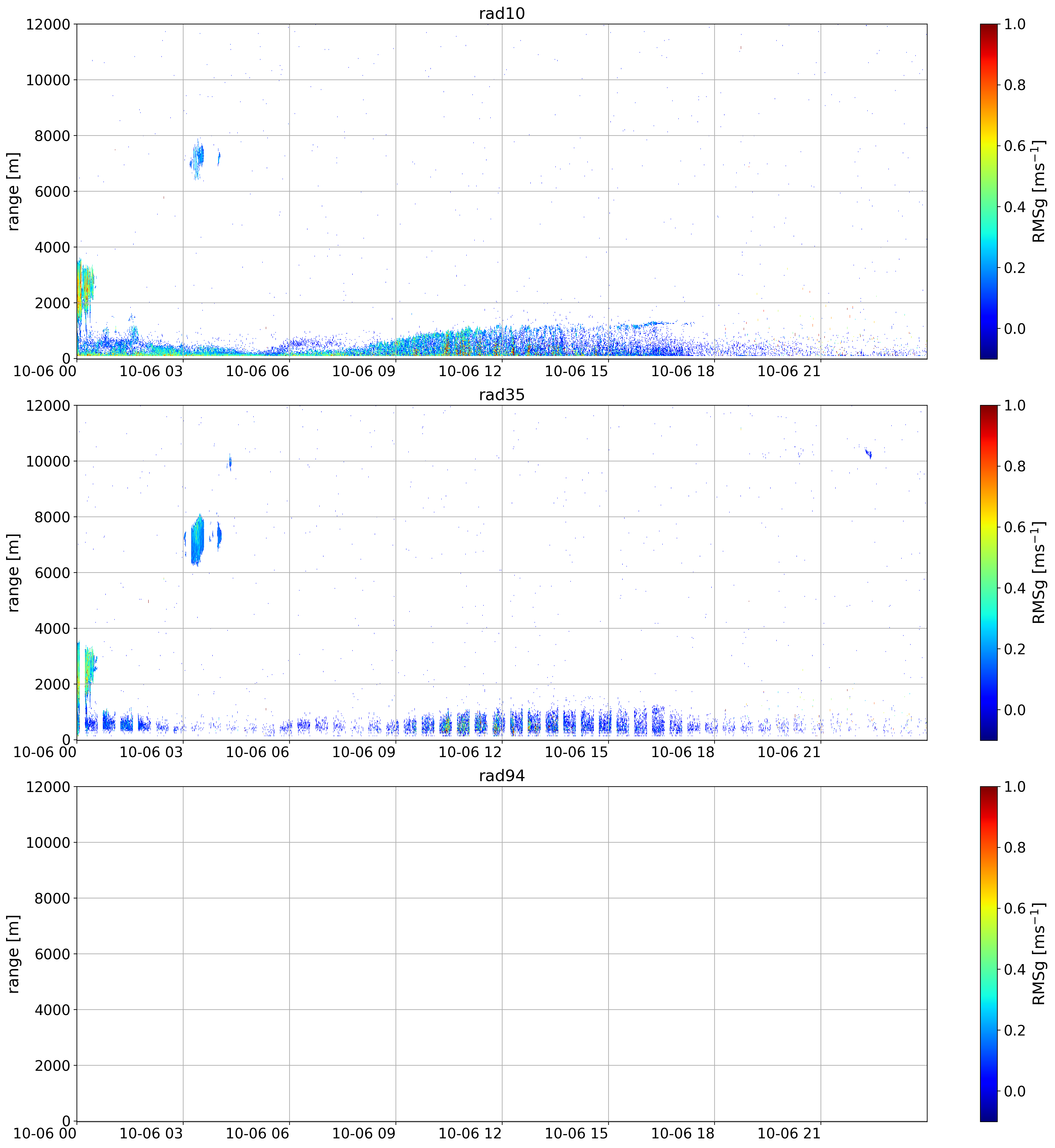Image resolution: width=1055 pixels, height=1148 pixels.
Task: Click the "RMSg [ms⁻¹]" label beside the rad94 colorbar
Action: (1039, 954)
